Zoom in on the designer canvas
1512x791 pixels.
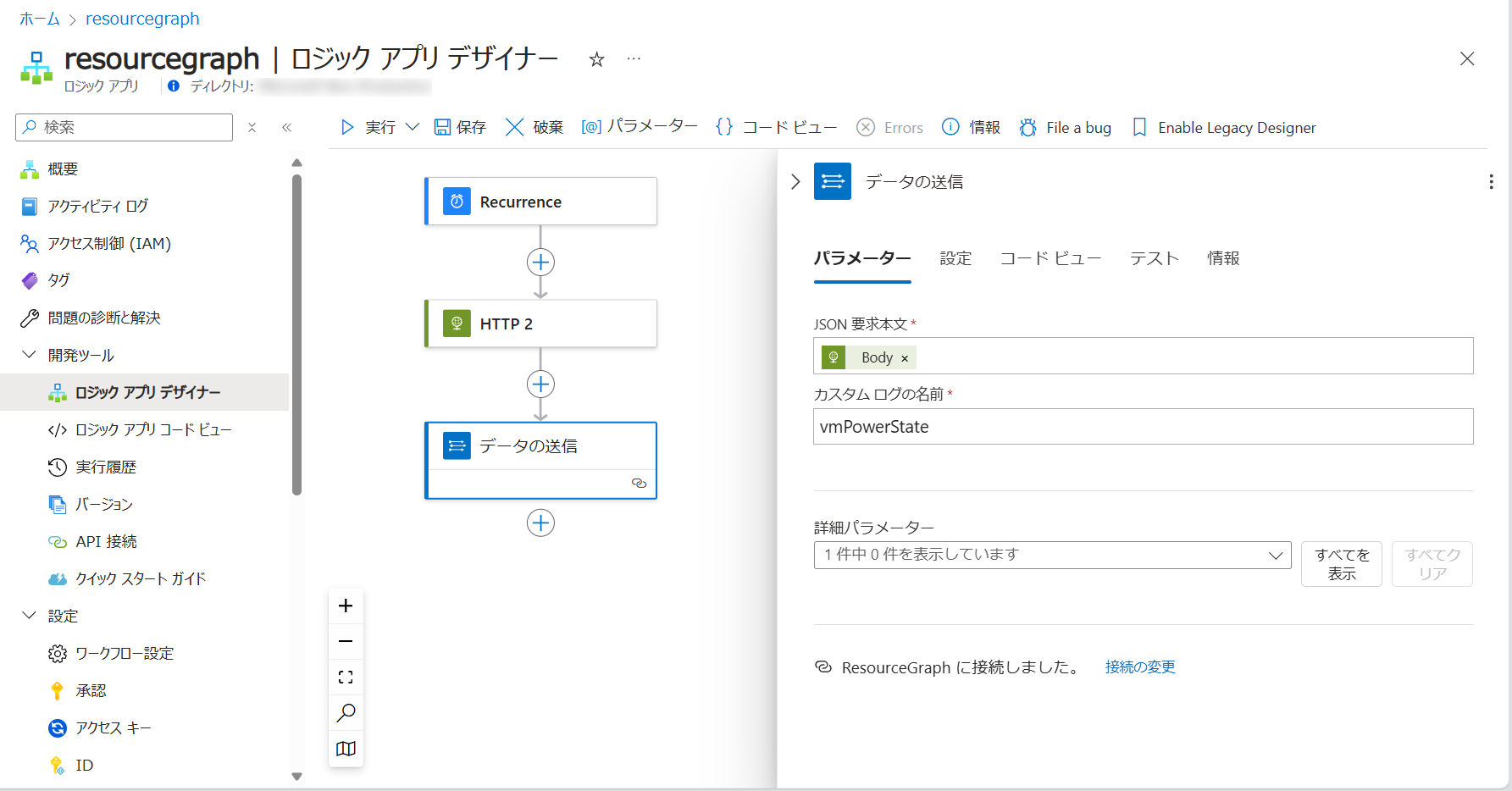(346, 606)
